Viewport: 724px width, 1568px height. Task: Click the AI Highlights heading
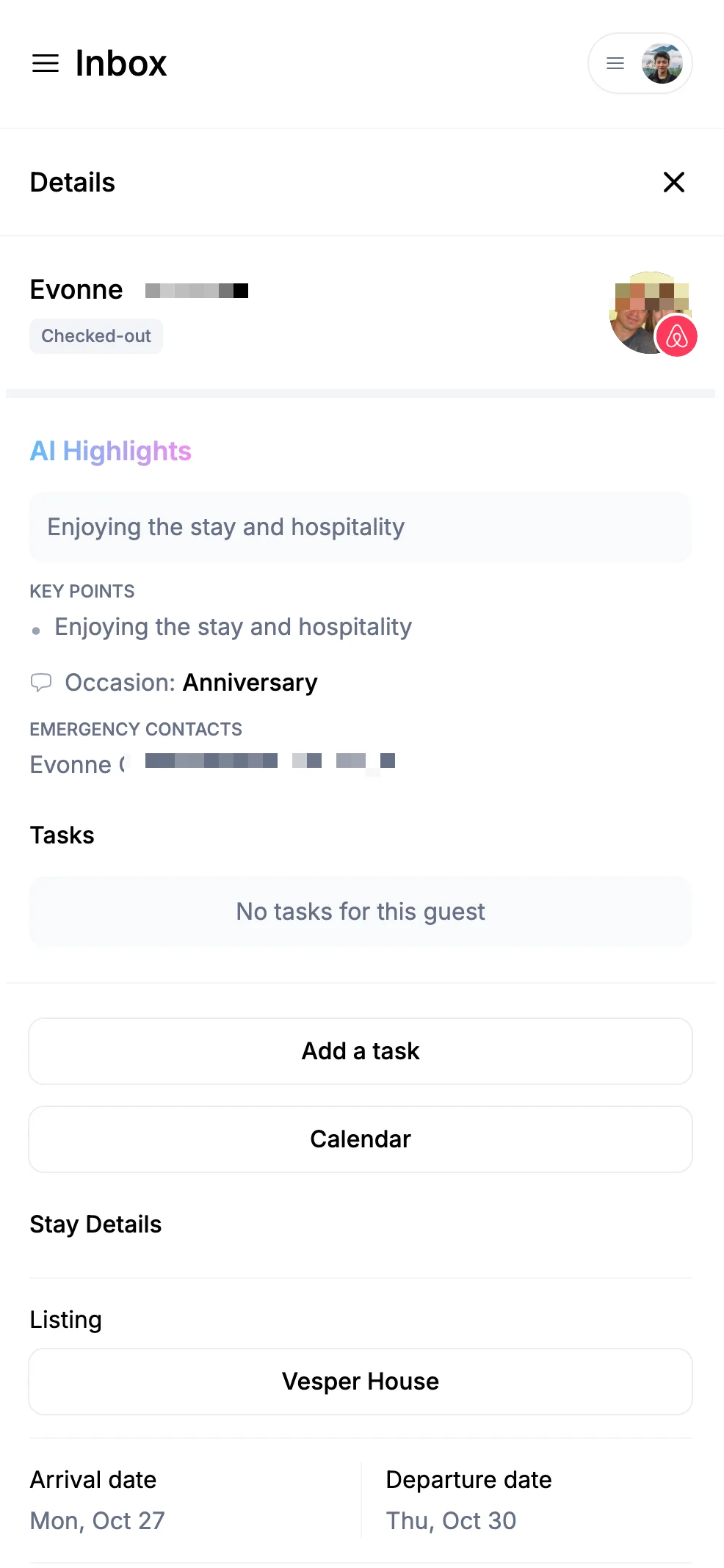click(x=110, y=451)
